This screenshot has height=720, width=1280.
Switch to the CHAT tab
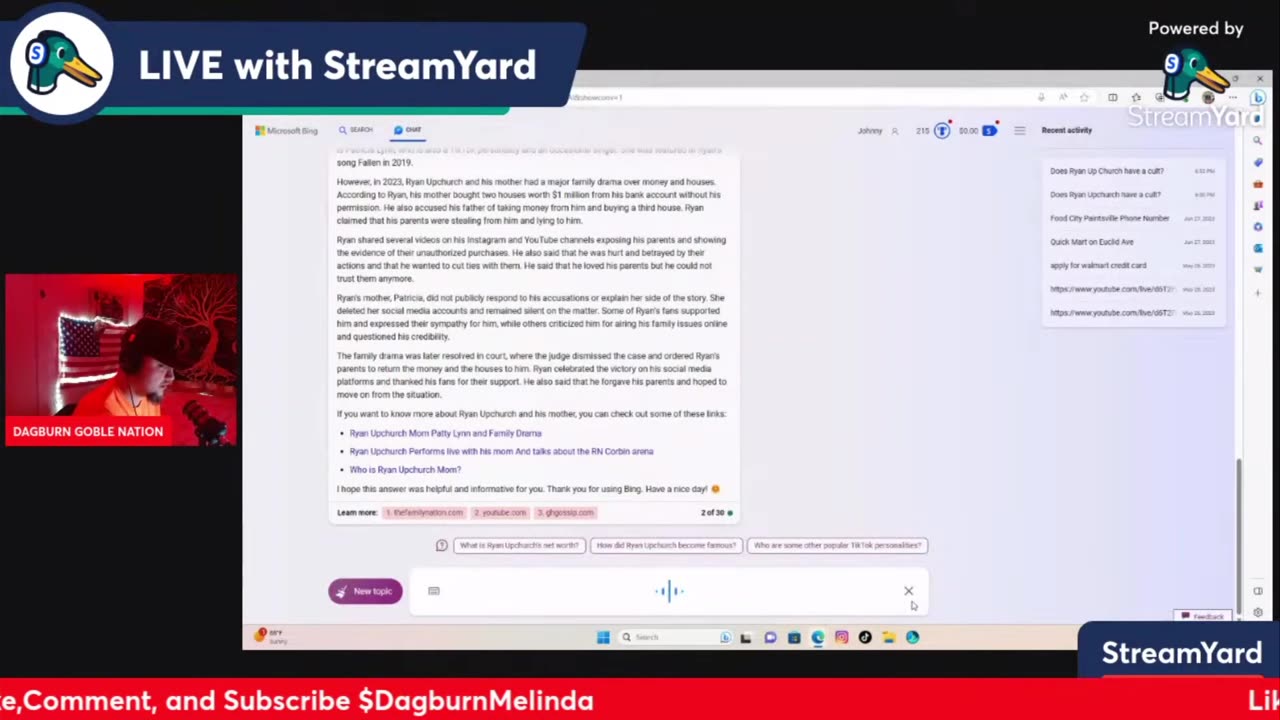click(408, 130)
